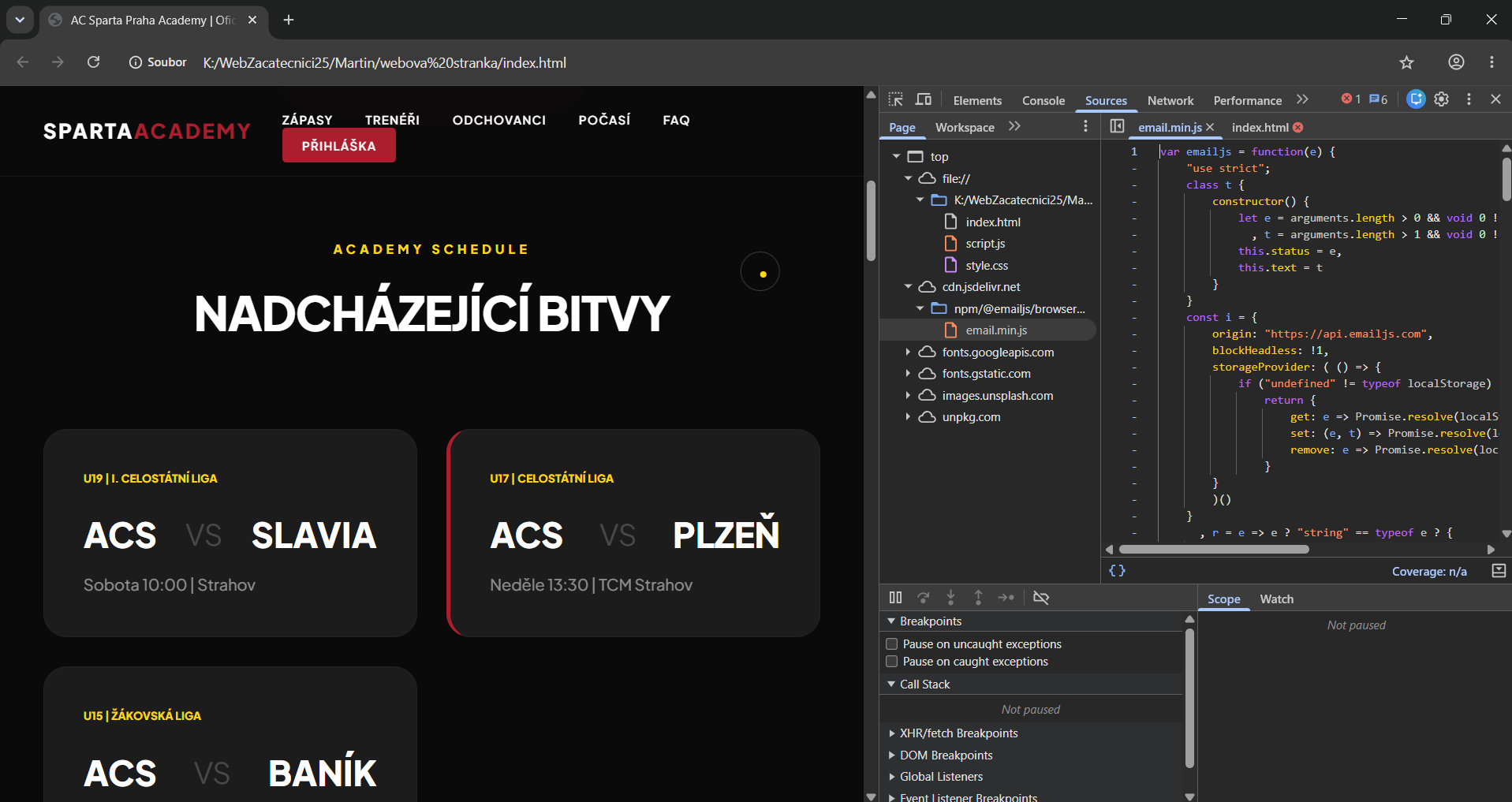Toggle the hide navigator sidebar icon
The image size is (1512, 802).
click(x=1117, y=126)
